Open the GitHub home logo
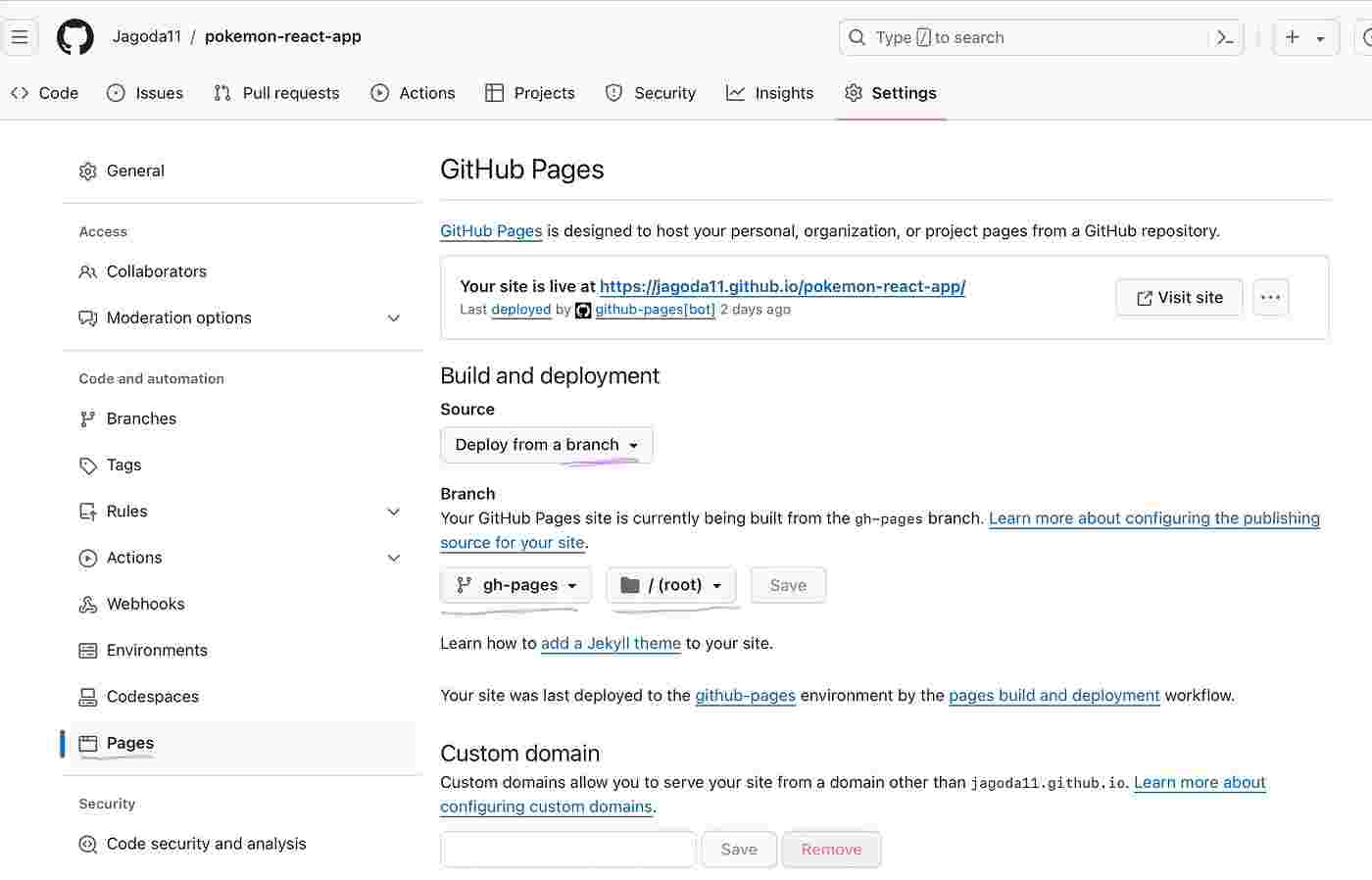Viewport: 1372px width, 880px height. [x=74, y=36]
